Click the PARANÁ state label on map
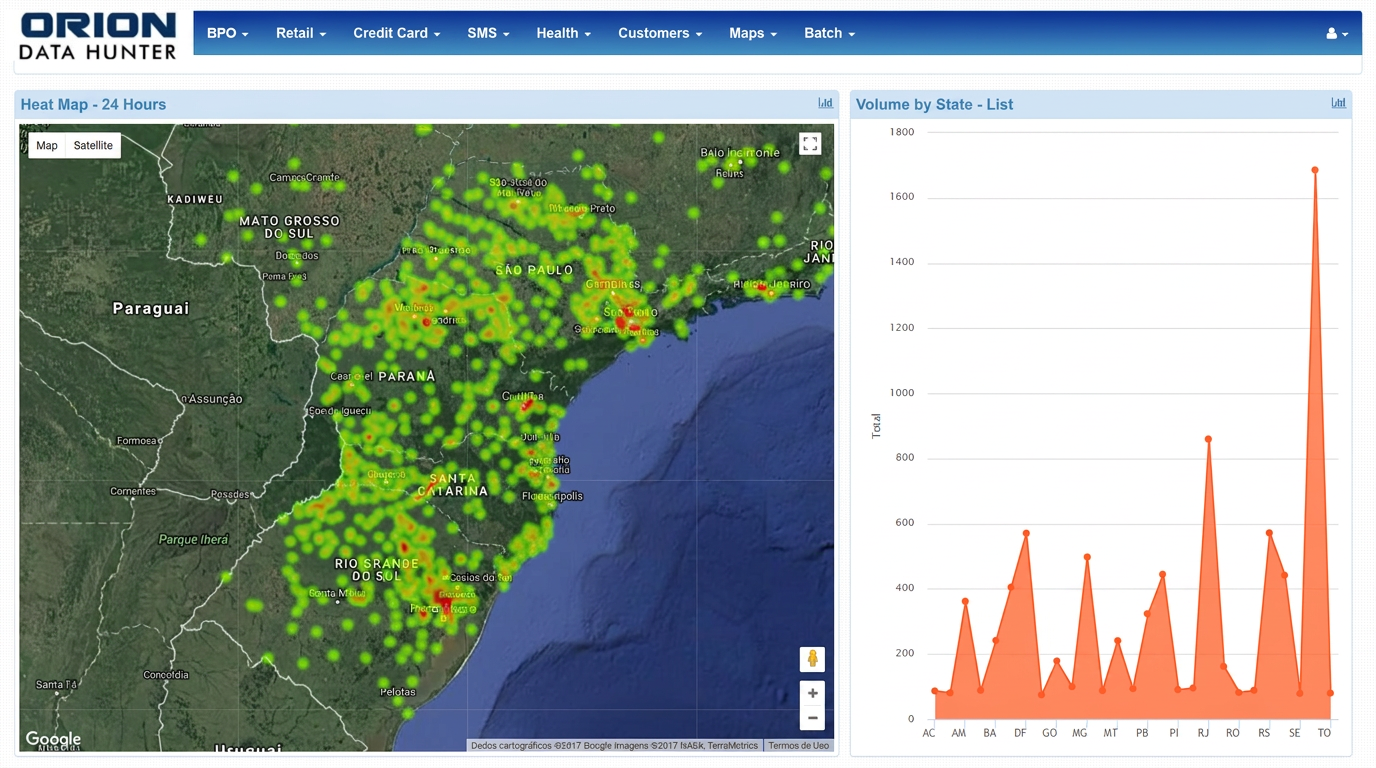The height and width of the screenshot is (768, 1376). (406, 376)
